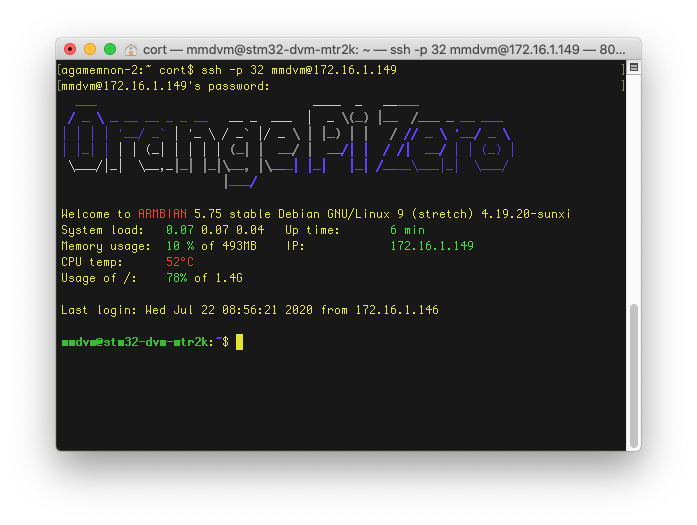This screenshot has height=525, width=697.
Task: Click the CPU temp value '52°C'
Action: pos(180,262)
